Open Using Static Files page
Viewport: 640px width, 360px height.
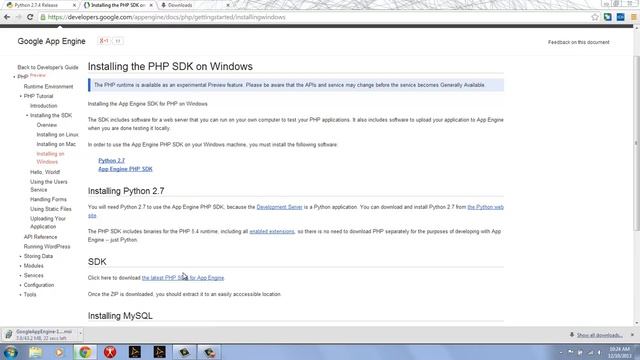point(51,209)
